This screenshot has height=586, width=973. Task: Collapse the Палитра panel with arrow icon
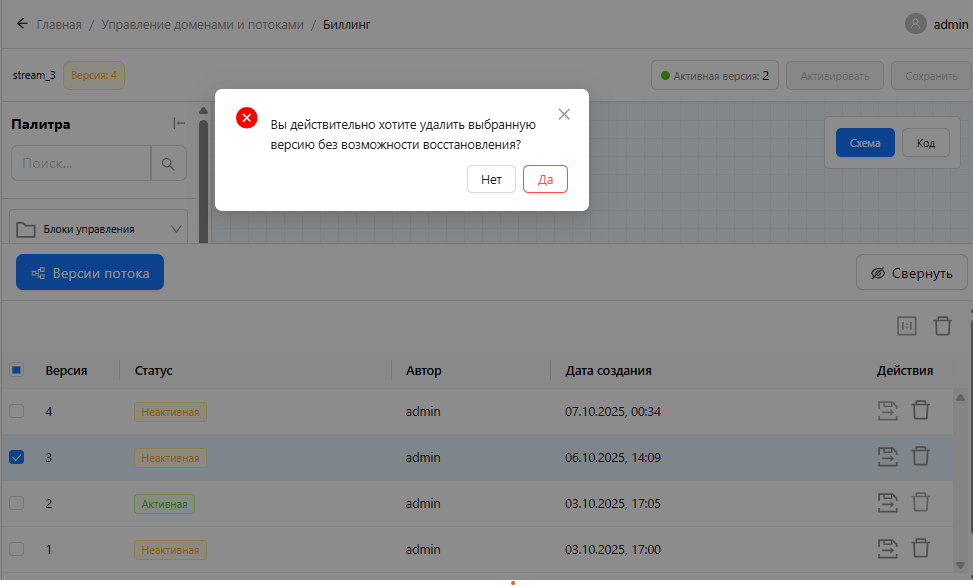179,124
